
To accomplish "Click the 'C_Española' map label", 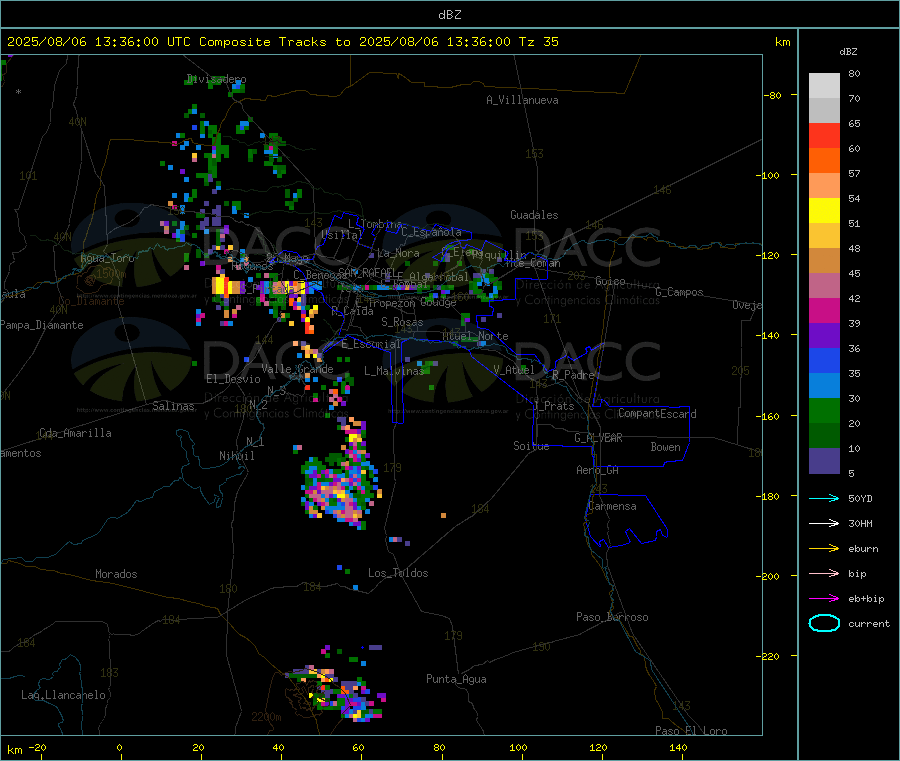I will tap(432, 232).
